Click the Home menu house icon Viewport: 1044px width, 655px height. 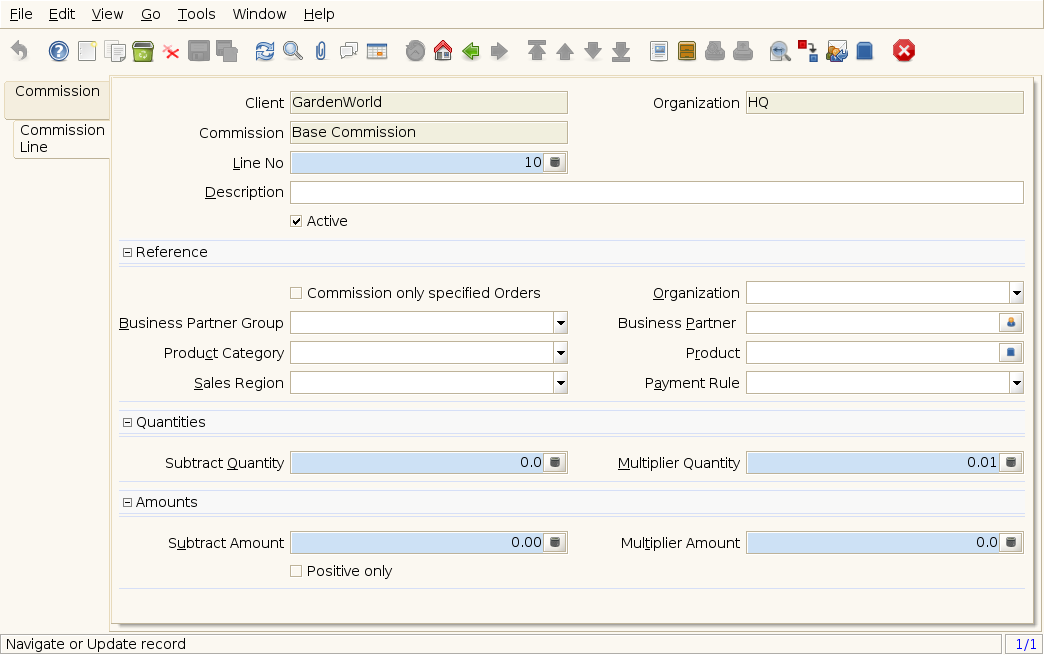click(x=443, y=51)
